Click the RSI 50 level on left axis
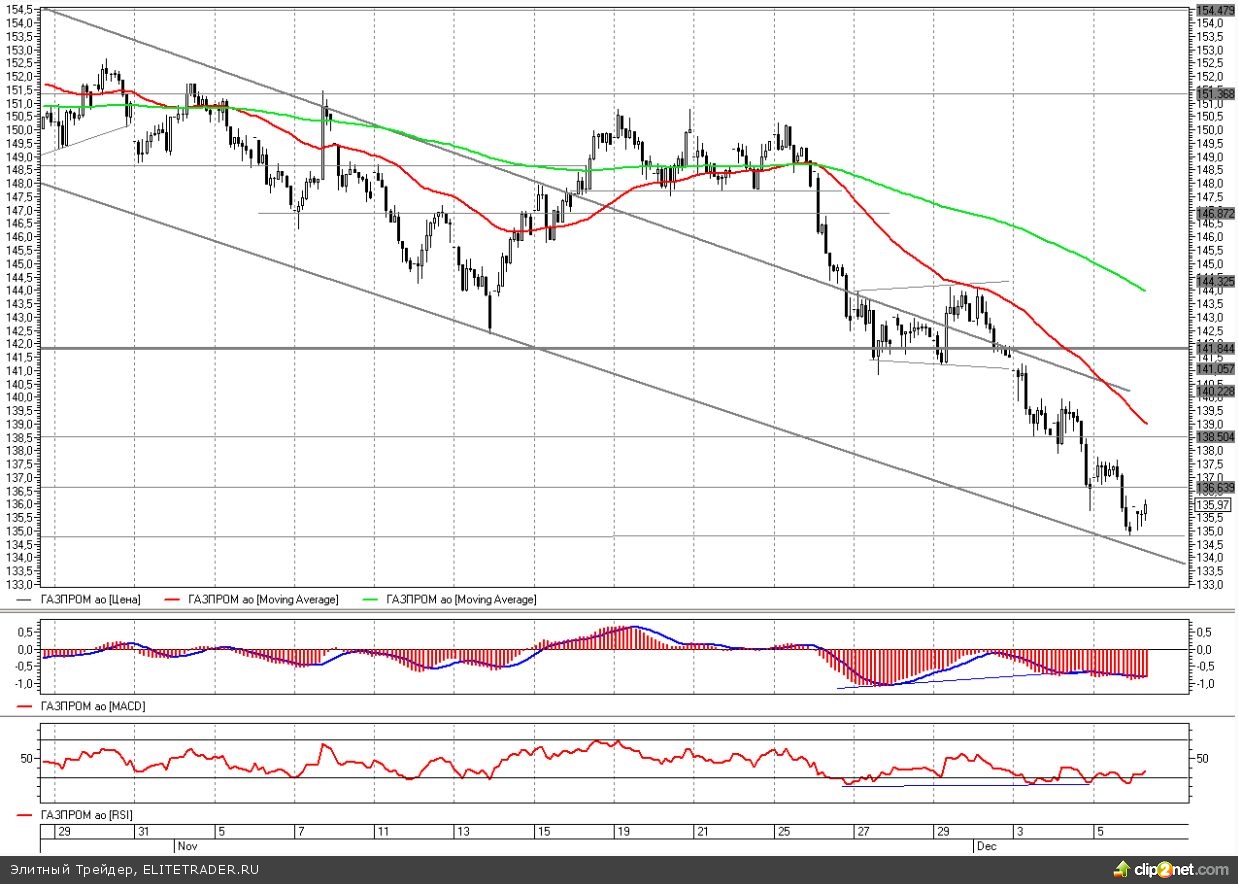This screenshot has width=1238, height=884. [26, 759]
